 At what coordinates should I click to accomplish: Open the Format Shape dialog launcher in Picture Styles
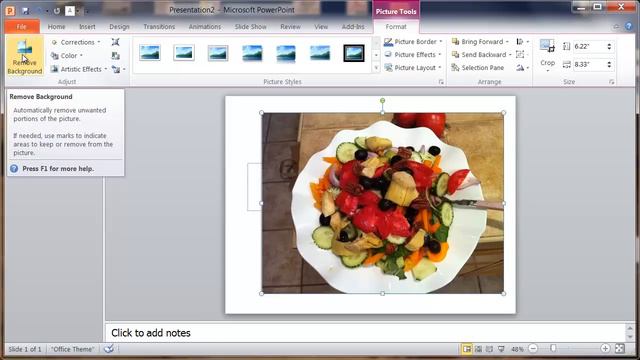[x=441, y=82]
